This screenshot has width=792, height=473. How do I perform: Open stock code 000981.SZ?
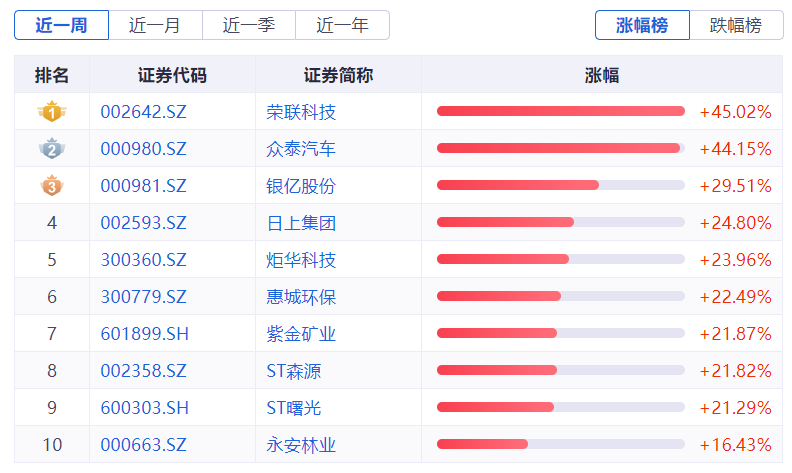coord(143,186)
